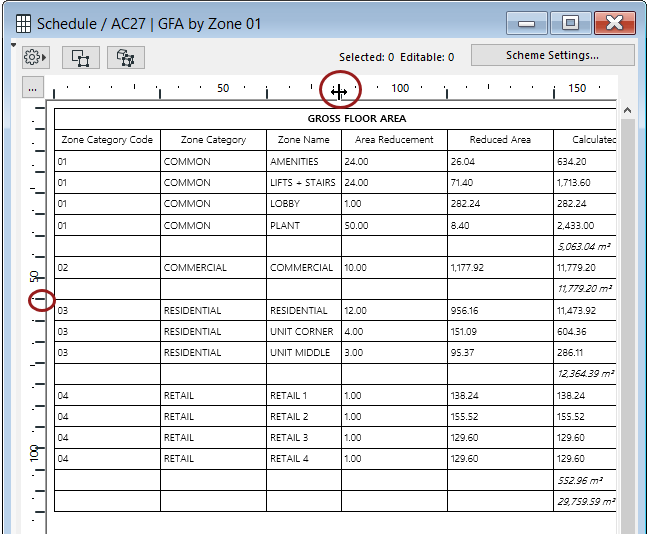The image size is (647, 534).
Task: Click the RETAIL 1 cell
Action: 304,395
